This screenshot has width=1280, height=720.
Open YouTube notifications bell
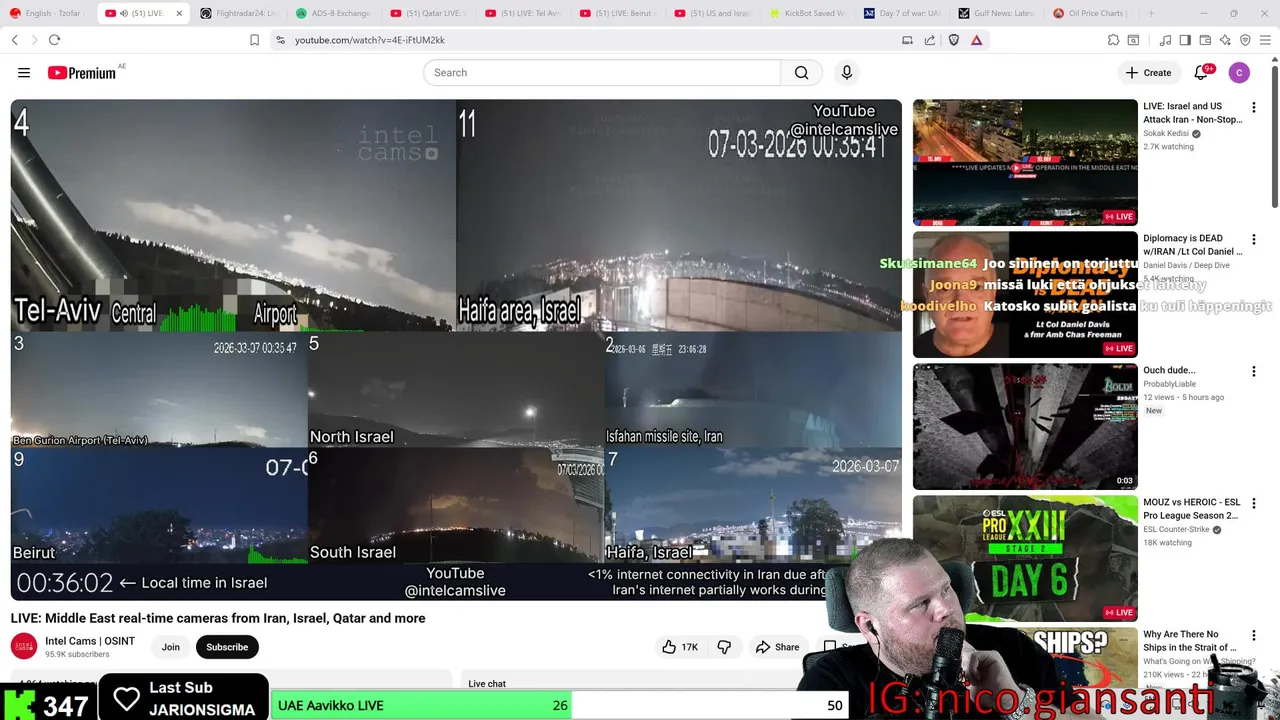1202,73
